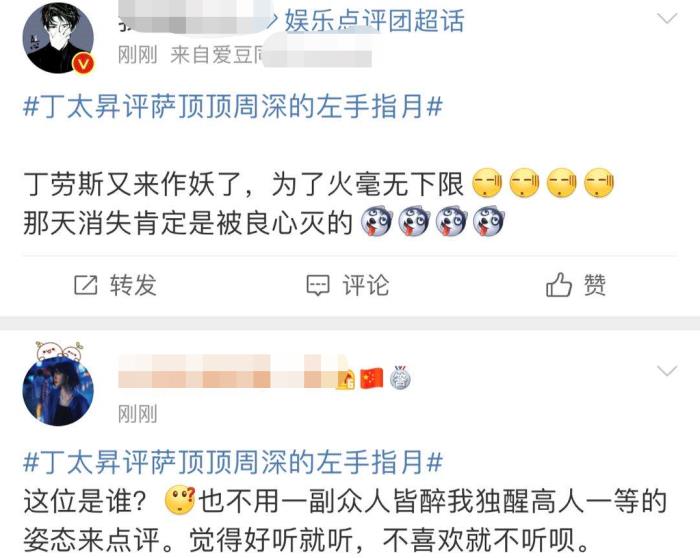700x558 pixels.
Task: Tap the membership level badge icon
Action: 346,379
